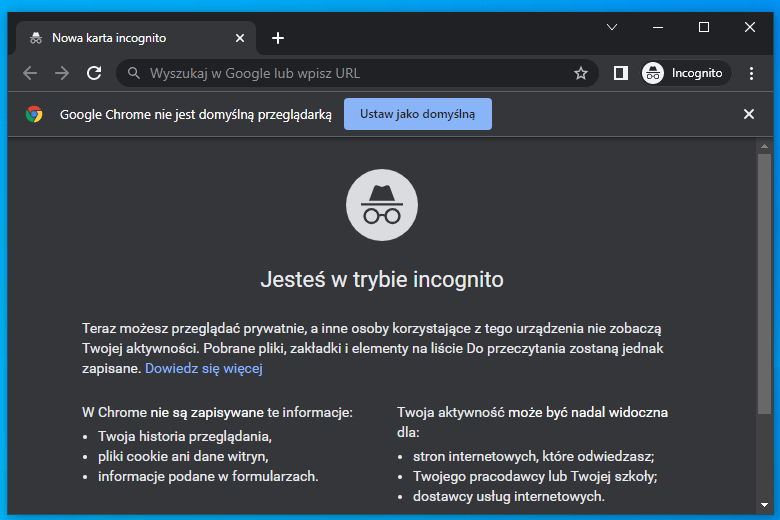
Task: Open the Incognito profile chip
Action: coord(685,73)
